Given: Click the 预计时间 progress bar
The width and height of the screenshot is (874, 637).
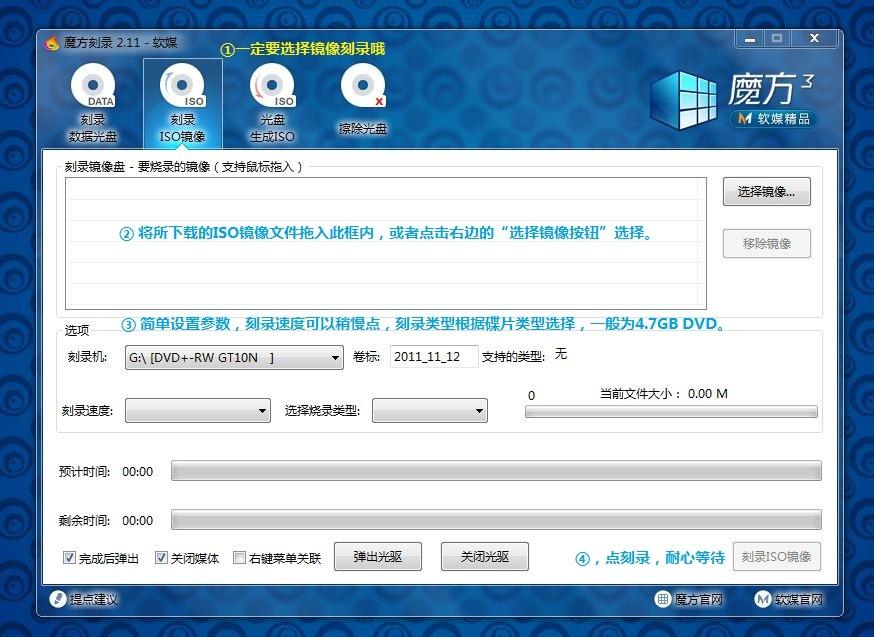Looking at the screenshot, I should (x=496, y=470).
